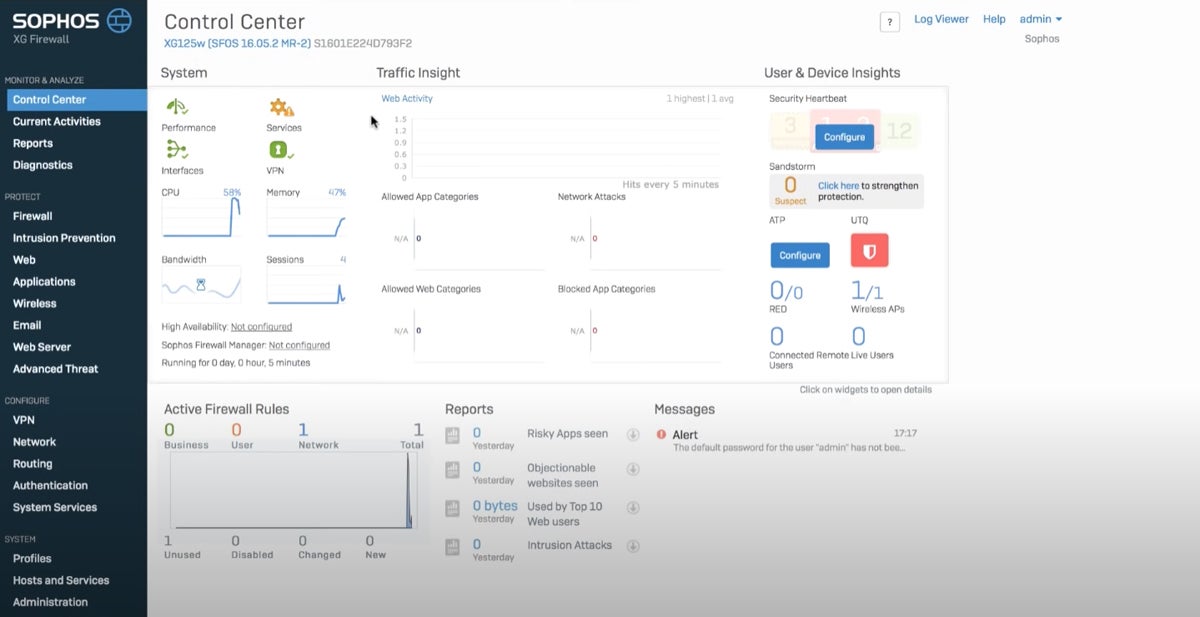The image size is (1200, 617).
Task: Select Control Center in sidebar
Action: (76, 100)
